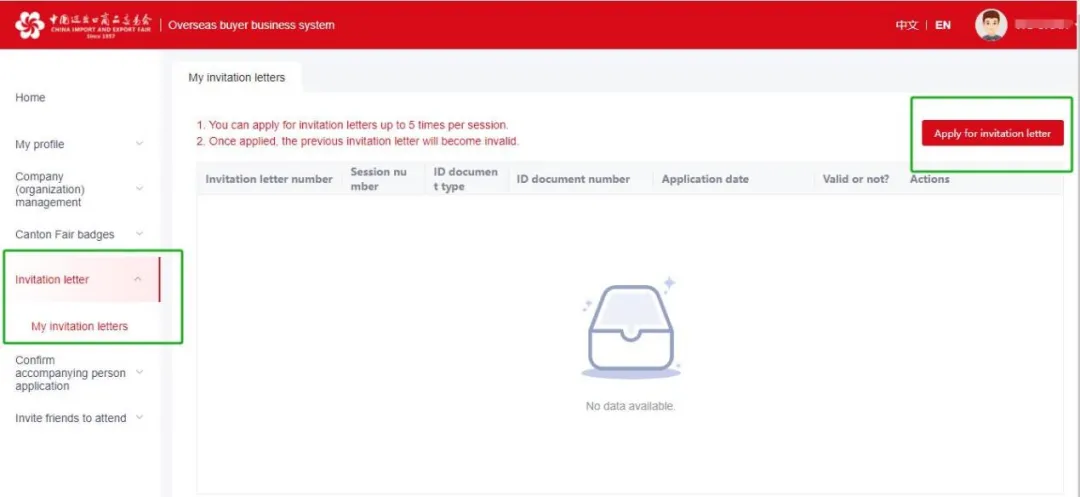Click the Application date column header
1080x497 pixels.
click(x=705, y=179)
